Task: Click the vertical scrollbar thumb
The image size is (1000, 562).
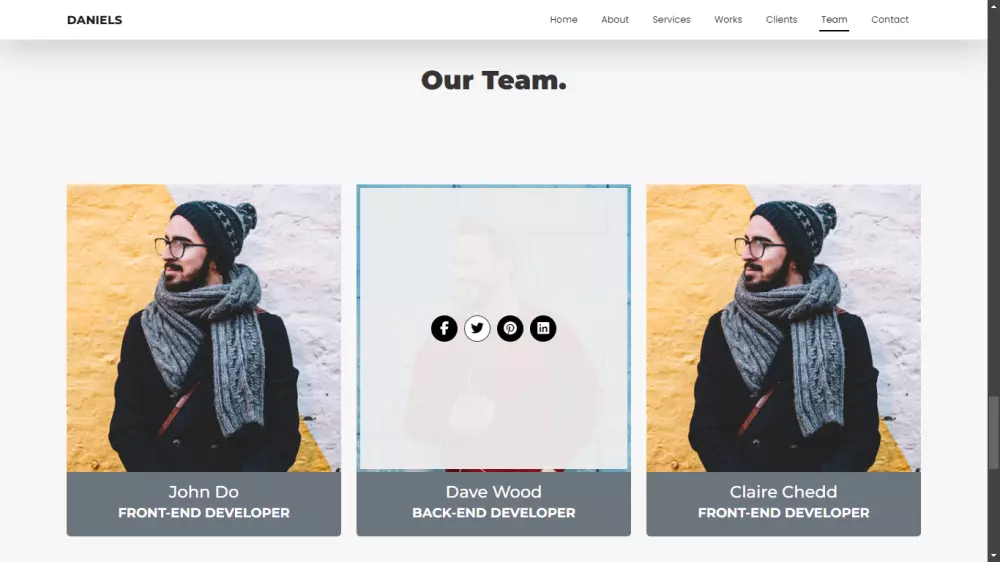Action: coord(994,433)
